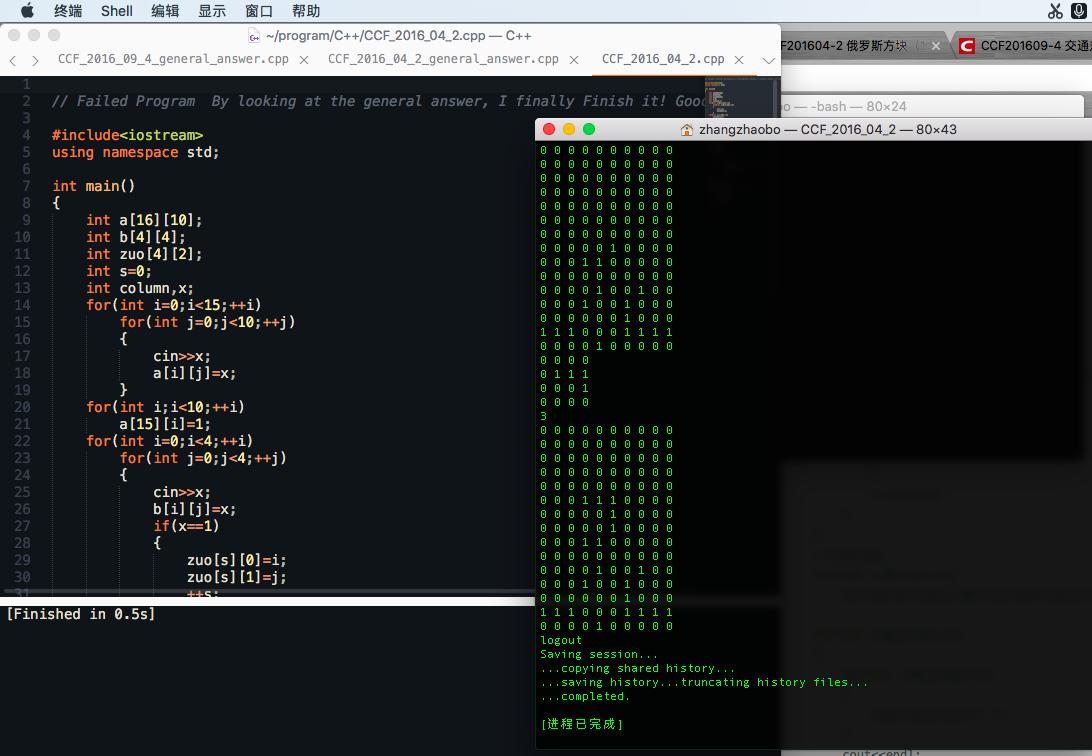Open the Shell menu
This screenshot has width=1092, height=756.
point(116,10)
